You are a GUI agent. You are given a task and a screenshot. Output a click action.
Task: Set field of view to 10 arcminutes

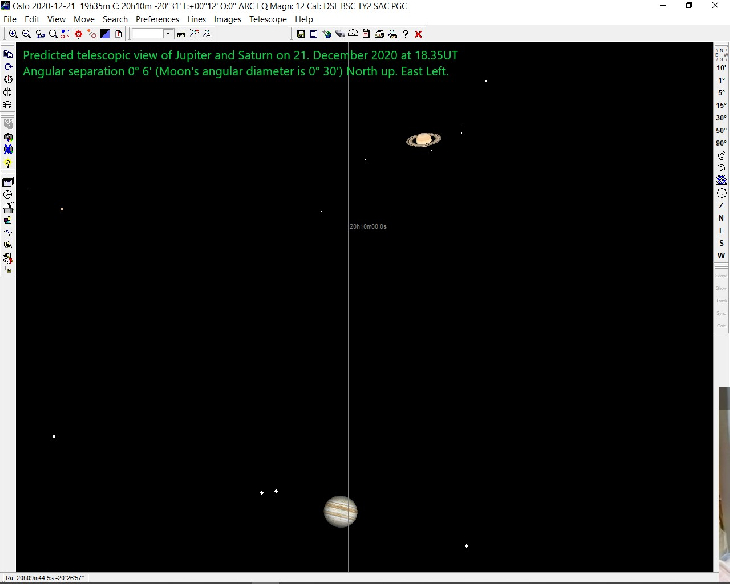pos(721,66)
